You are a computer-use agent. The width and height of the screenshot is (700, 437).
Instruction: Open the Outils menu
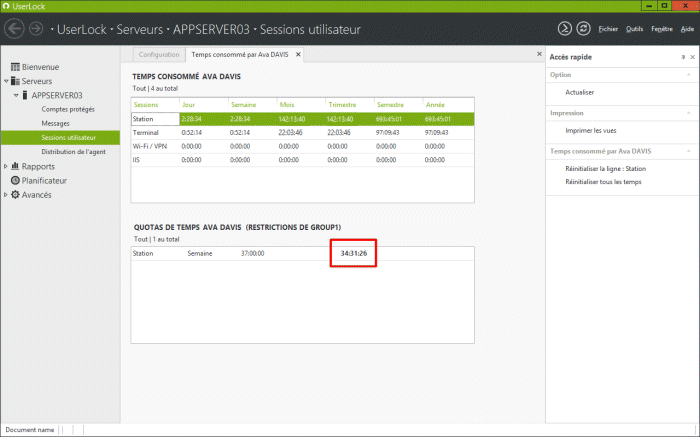pos(634,29)
